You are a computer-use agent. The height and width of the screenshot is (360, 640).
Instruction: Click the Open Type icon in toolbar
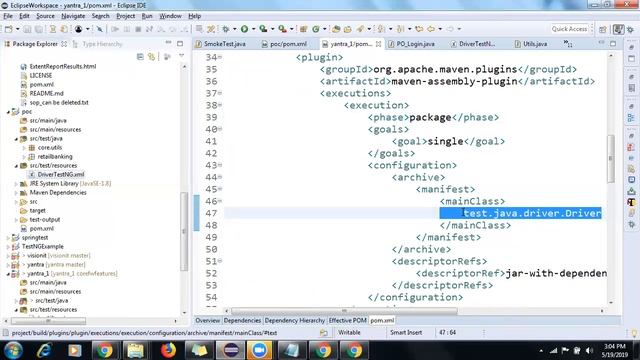click(x=336, y=29)
